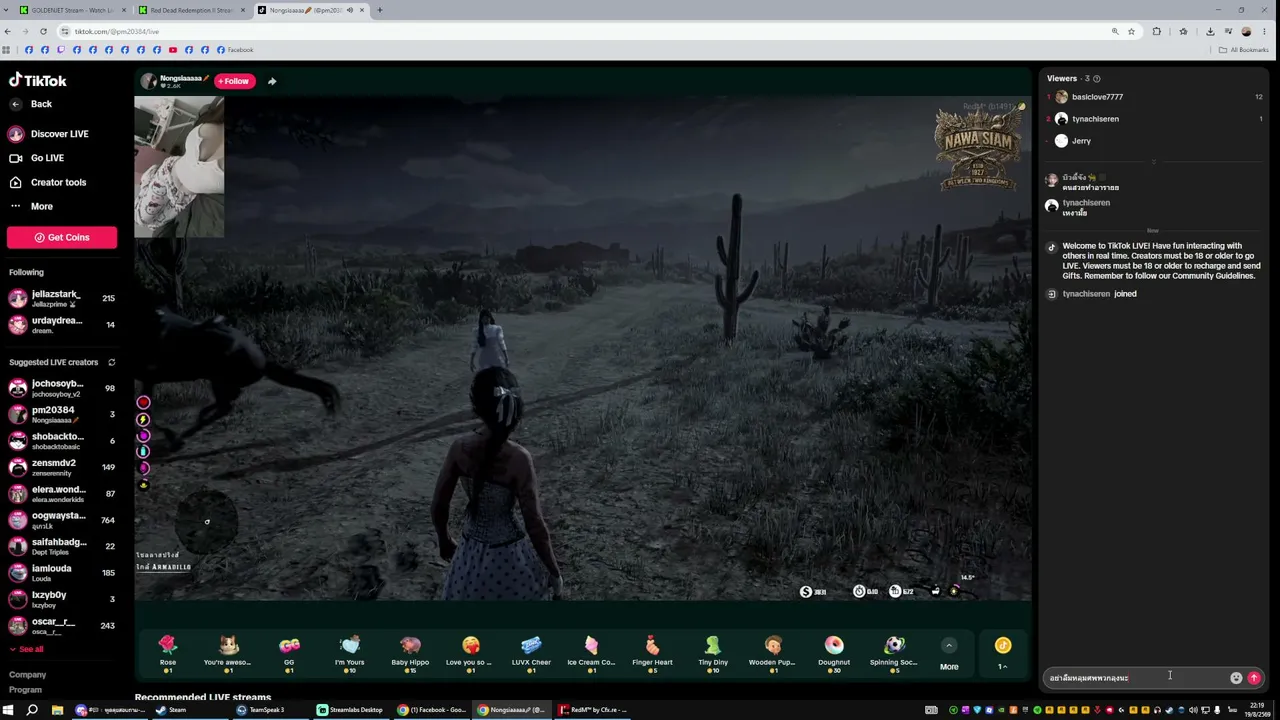Switch to Red Dead Redemption II tab
Screen dimensions: 1280x720
(191, 10)
